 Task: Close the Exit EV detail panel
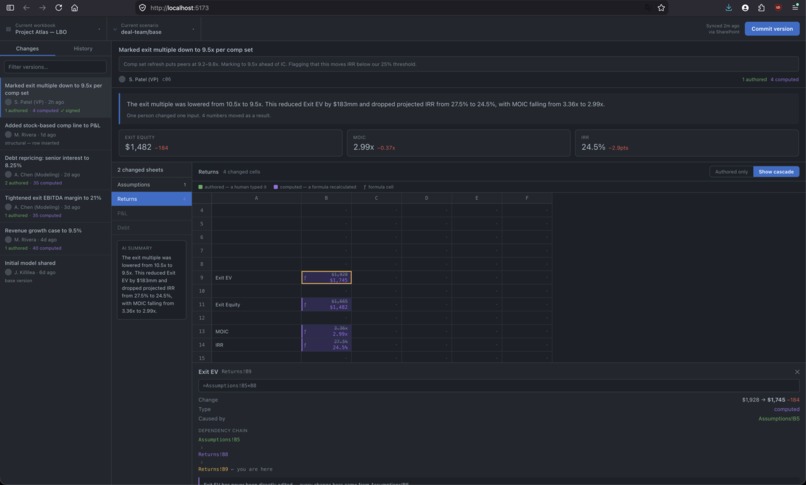pos(797,371)
